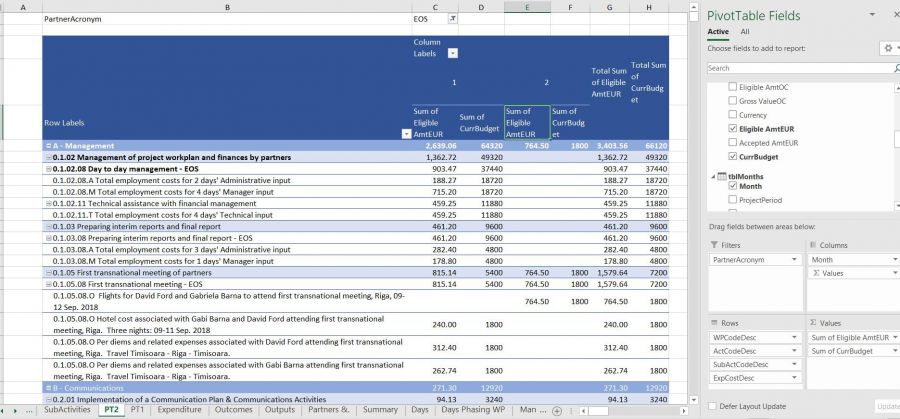Viewport: 900px width, 419px height.
Task: Click the worksheet vertical scrollbar down arrow
Action: (694, 399)
